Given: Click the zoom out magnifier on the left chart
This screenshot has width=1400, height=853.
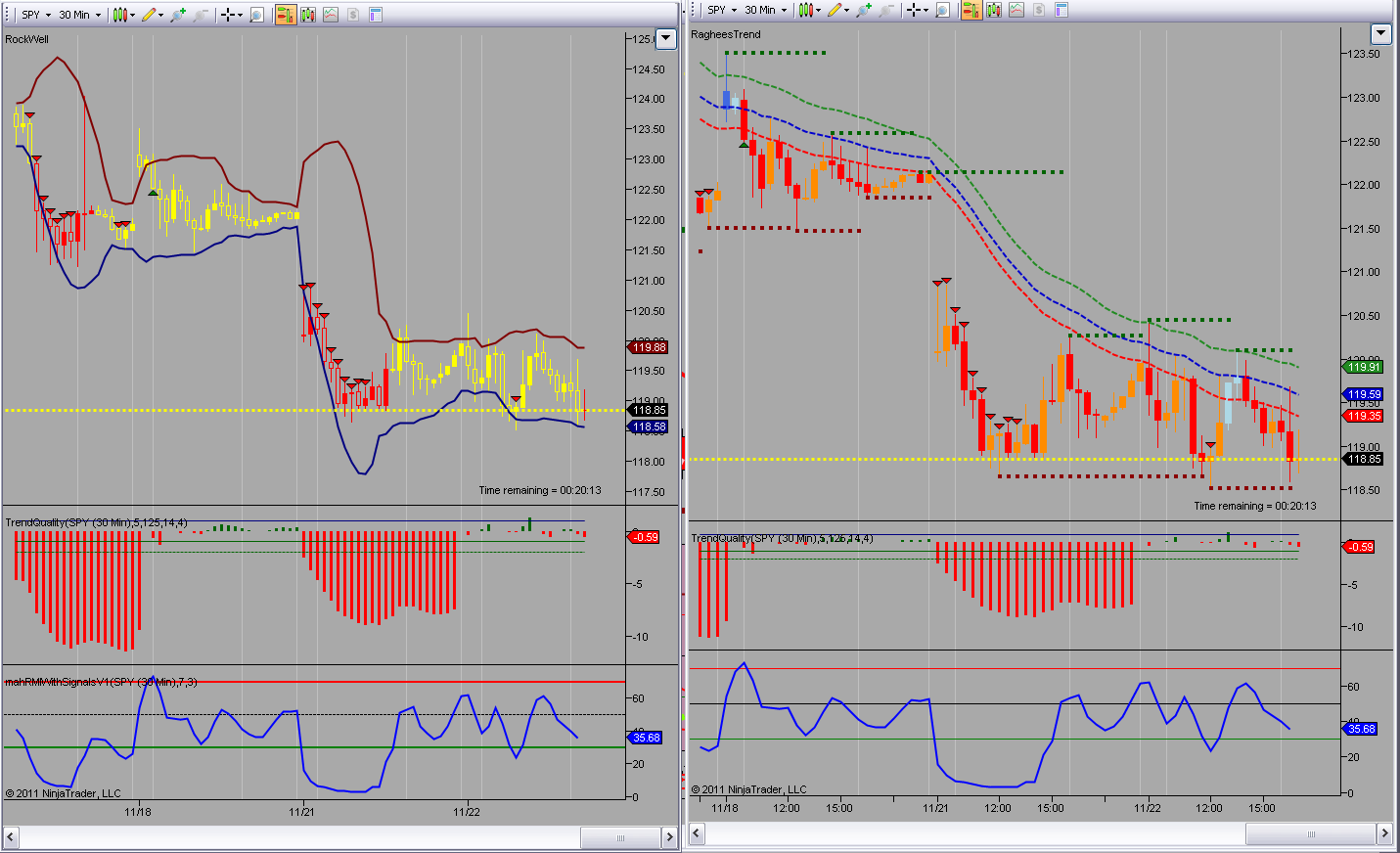Looking at the screenshot, I should [x=201, y=15].
